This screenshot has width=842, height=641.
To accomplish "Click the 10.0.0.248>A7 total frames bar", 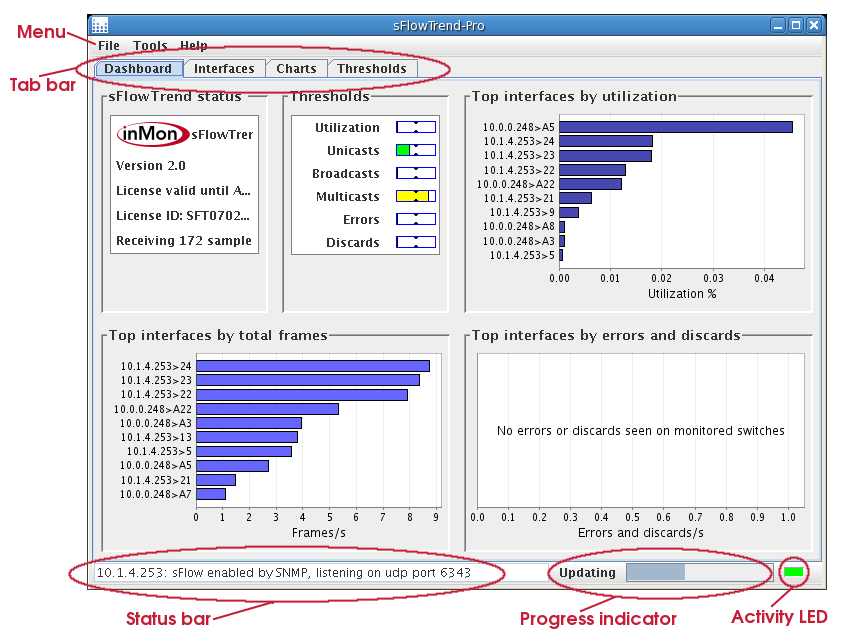I will (211, 494).
